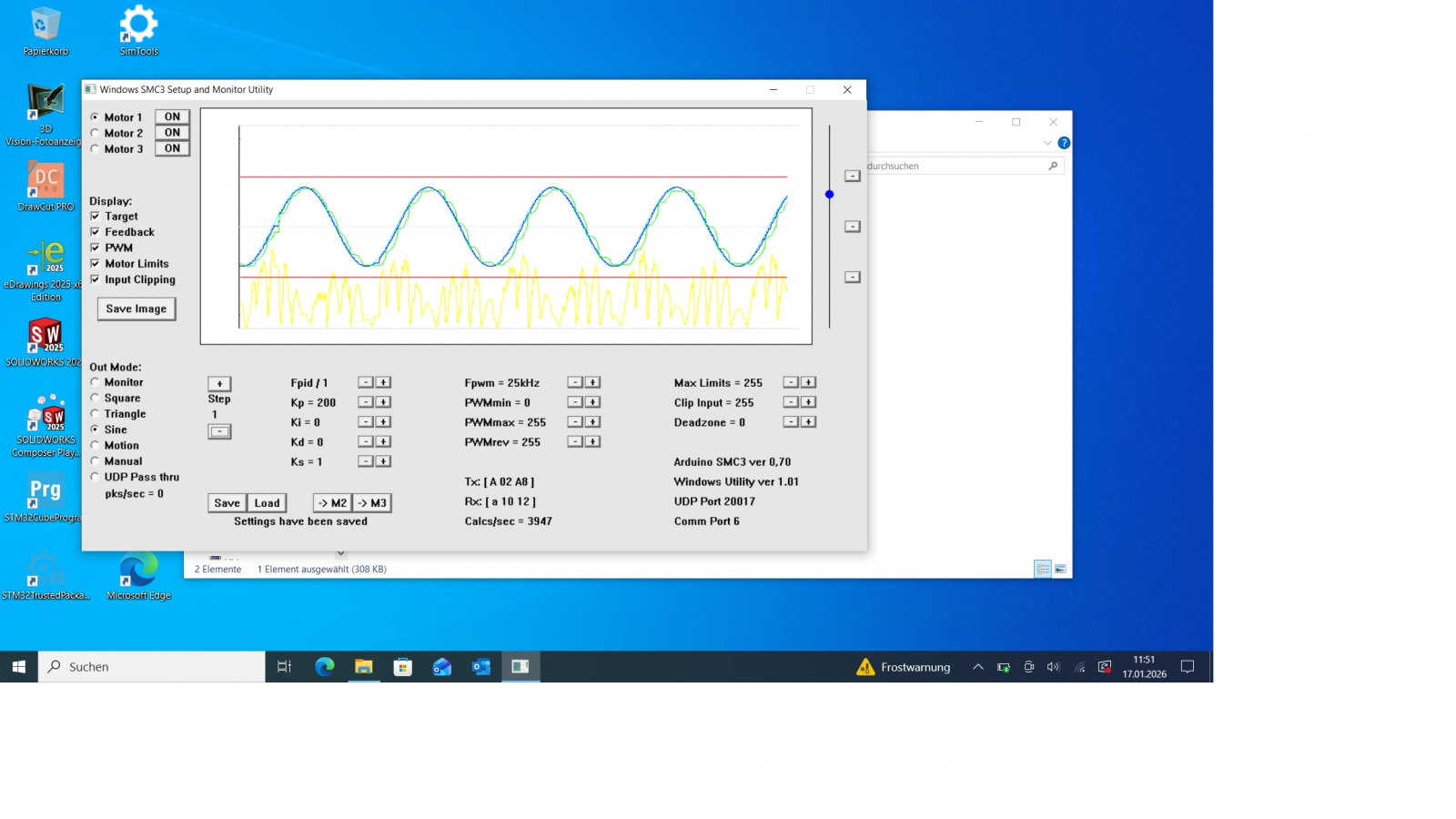Select Square out mode
This screenshot has height=819, width=1456.
(96, 398)
